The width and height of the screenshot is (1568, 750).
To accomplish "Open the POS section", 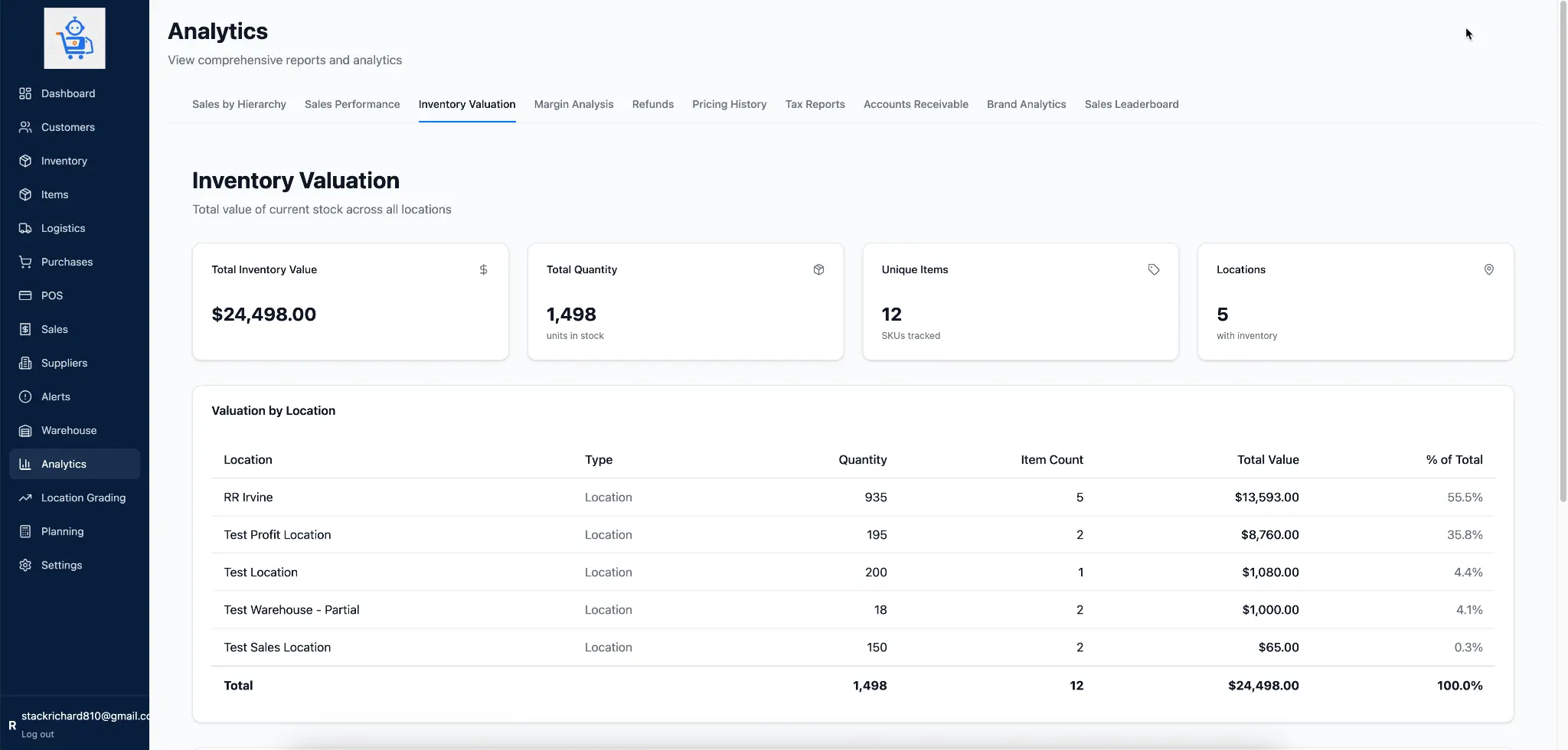I will [51, 295].
